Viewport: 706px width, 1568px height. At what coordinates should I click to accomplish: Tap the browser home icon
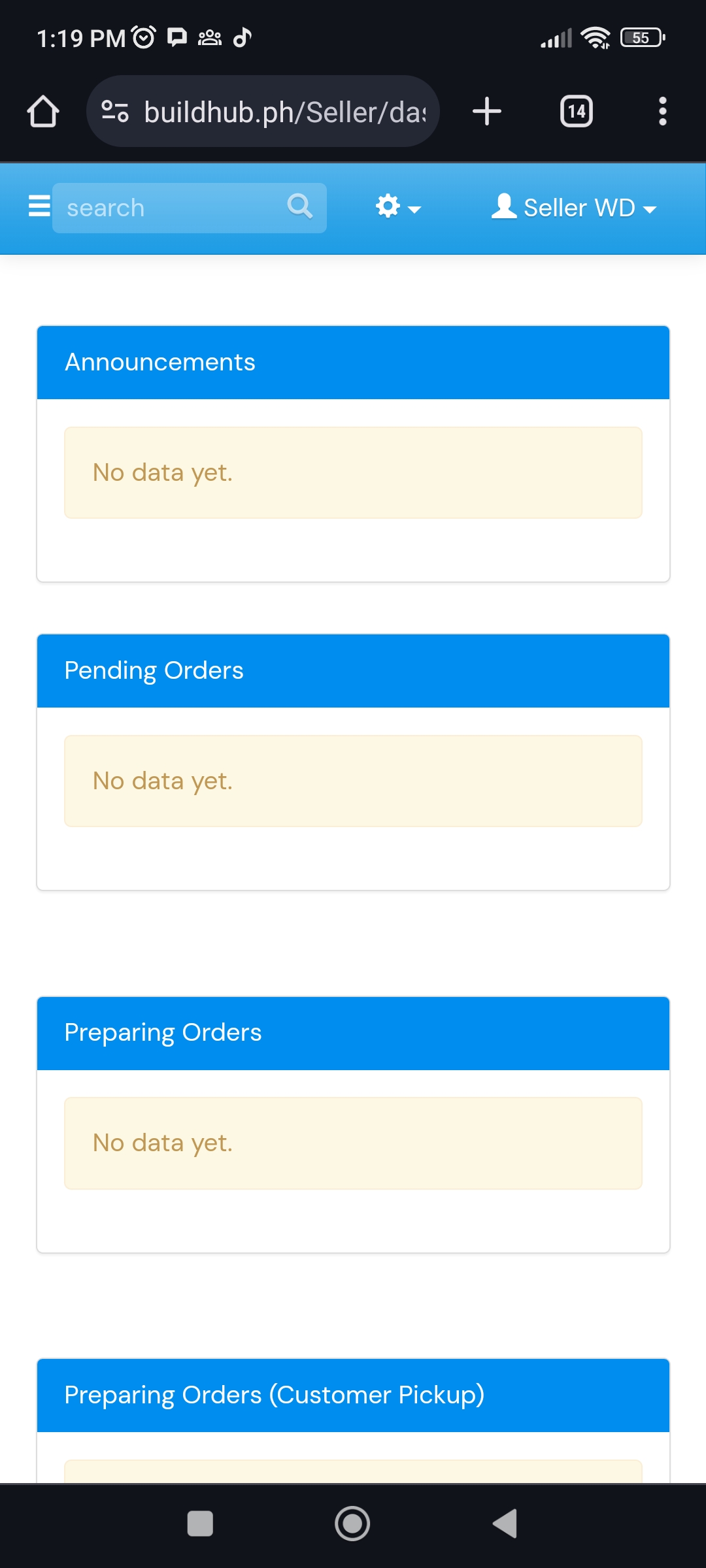click(43, 112)
